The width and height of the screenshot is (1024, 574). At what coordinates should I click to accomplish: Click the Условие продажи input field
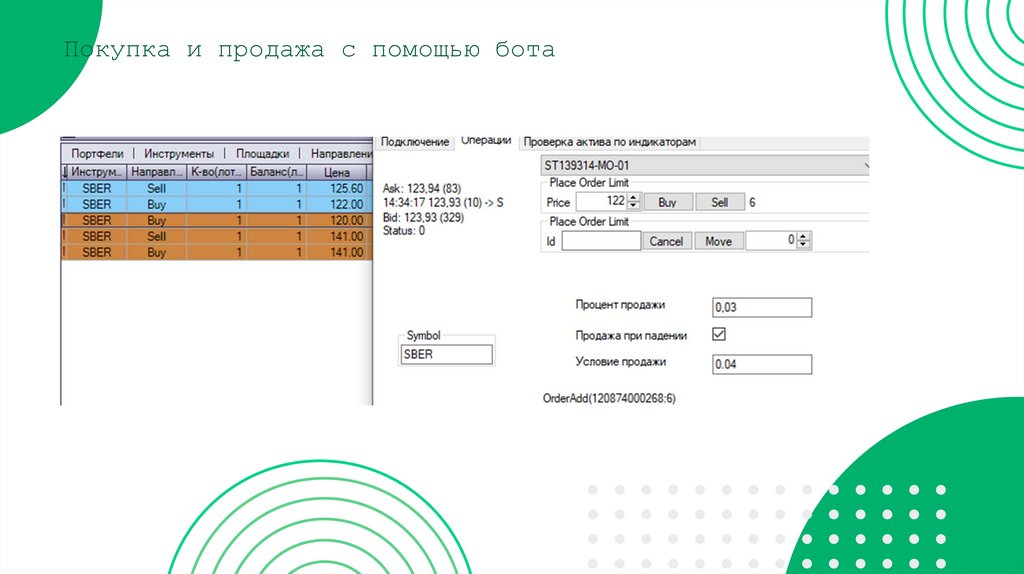pyautogui.click(x=761, y=364)
